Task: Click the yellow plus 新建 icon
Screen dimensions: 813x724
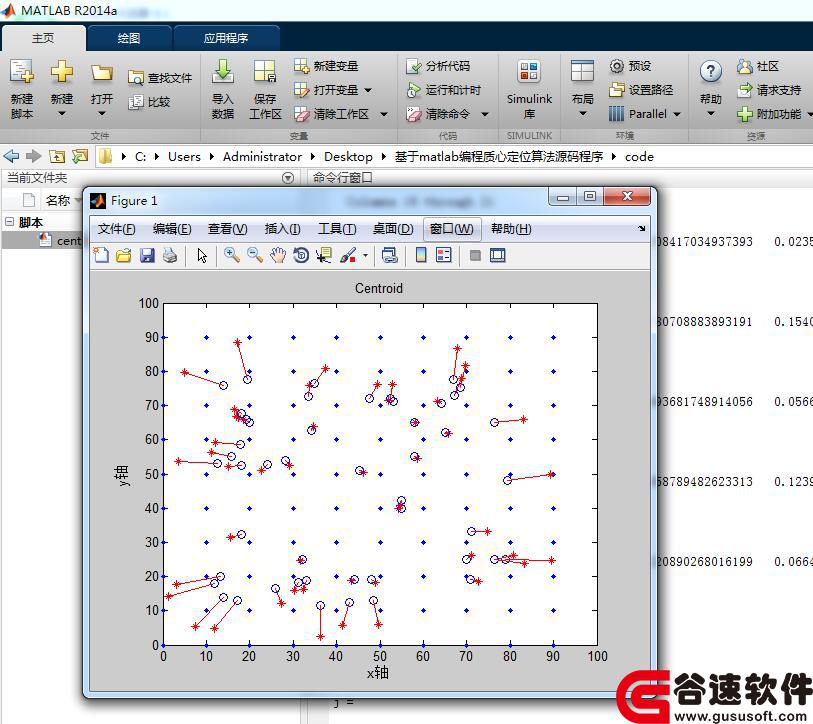Action: point(61,72)
